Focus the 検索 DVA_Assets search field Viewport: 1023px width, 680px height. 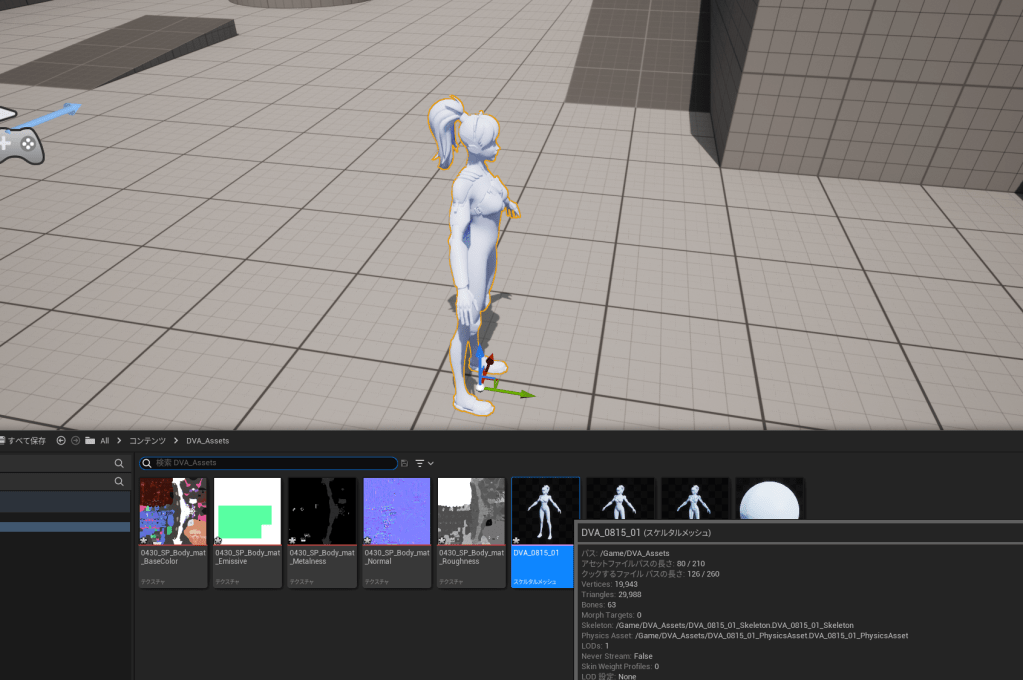pyautogui.click(x=268, y=463)
